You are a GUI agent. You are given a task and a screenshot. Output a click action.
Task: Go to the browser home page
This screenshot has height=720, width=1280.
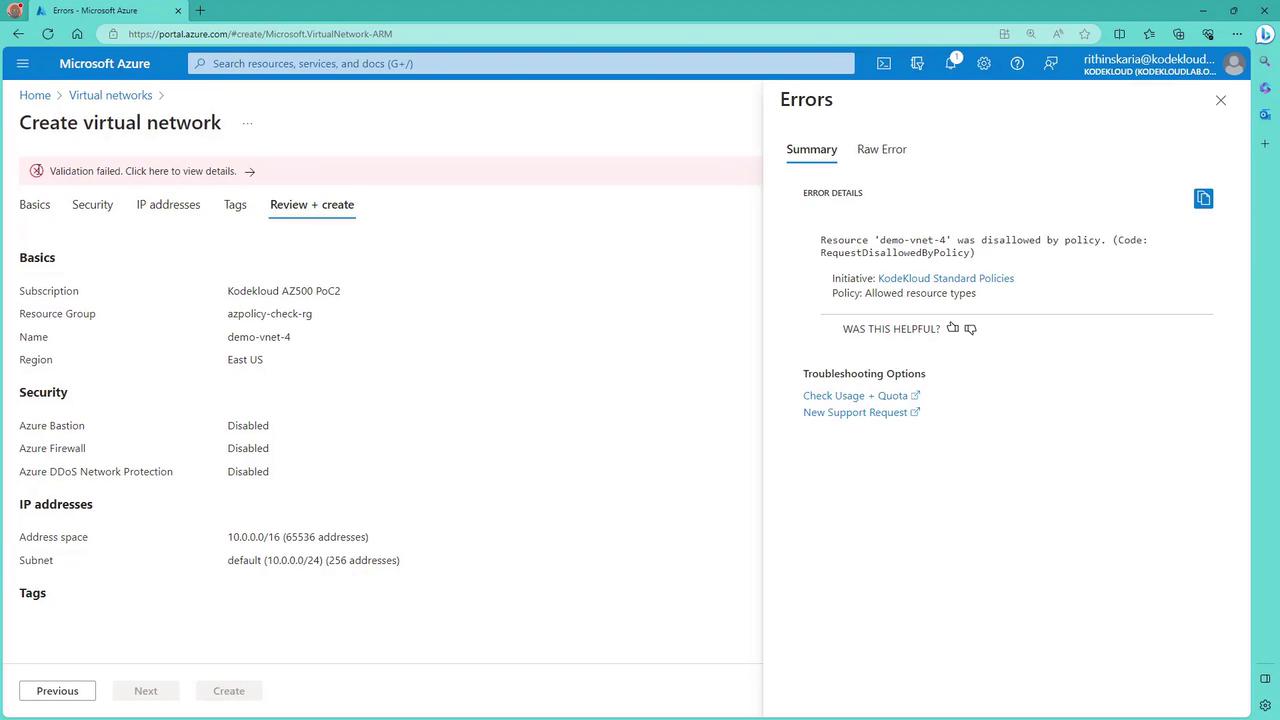[x=77, y=34]
